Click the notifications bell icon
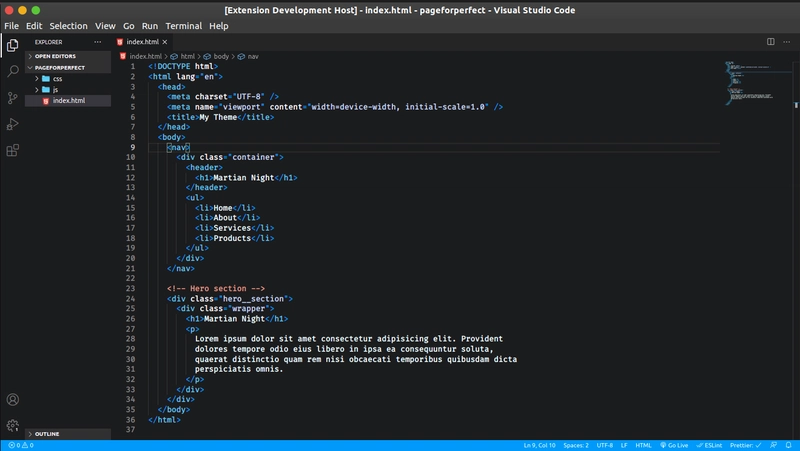Screen dimensions: 800x451 point(788,445)
